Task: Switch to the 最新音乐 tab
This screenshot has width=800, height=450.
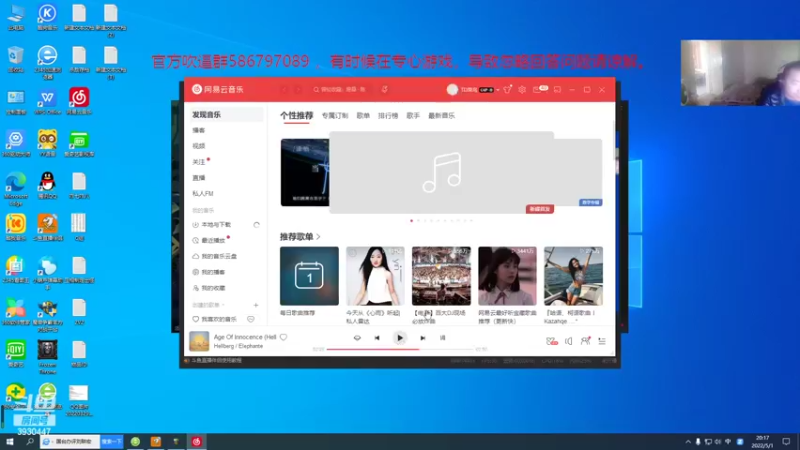Action: pyautogui.click(x=441, y=116)
